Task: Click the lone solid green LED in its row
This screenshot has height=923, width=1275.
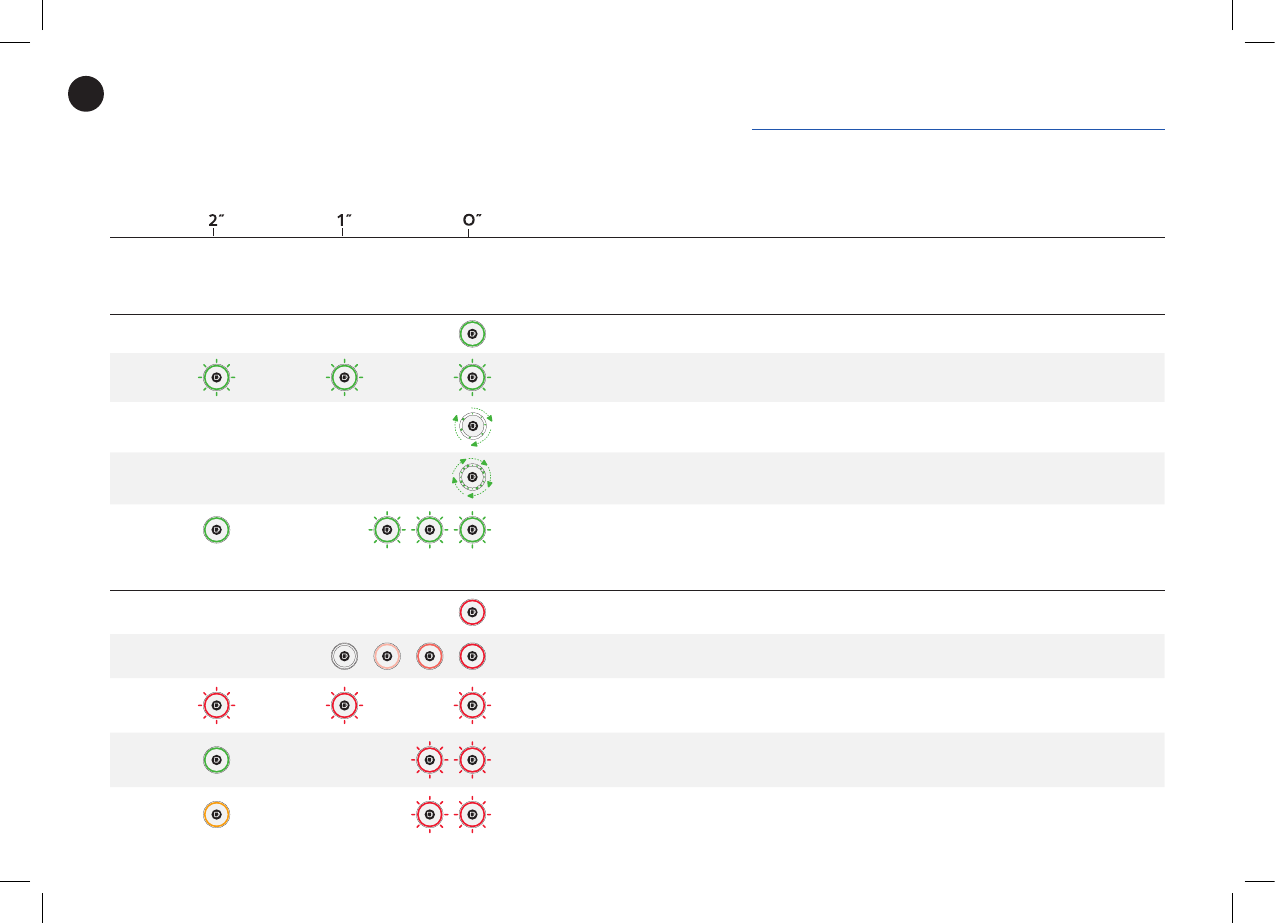Action: [472, 333]
